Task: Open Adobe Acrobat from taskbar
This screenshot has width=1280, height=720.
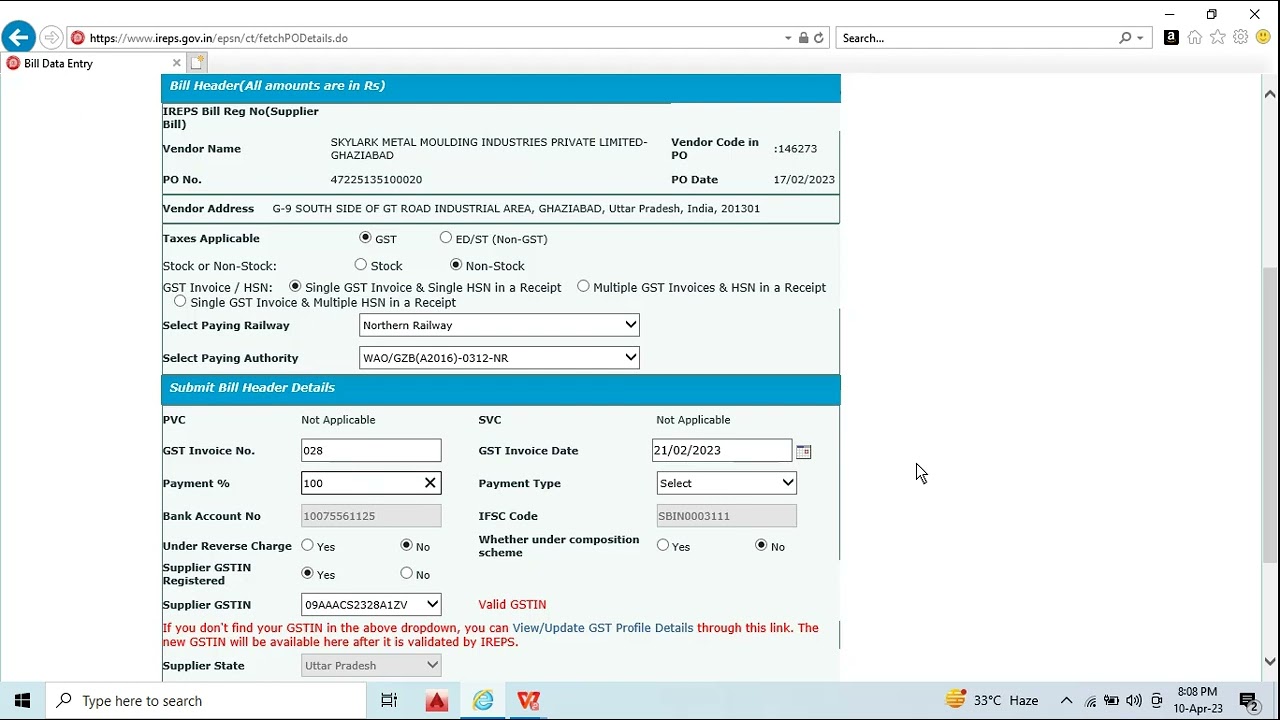Action: 437,700
